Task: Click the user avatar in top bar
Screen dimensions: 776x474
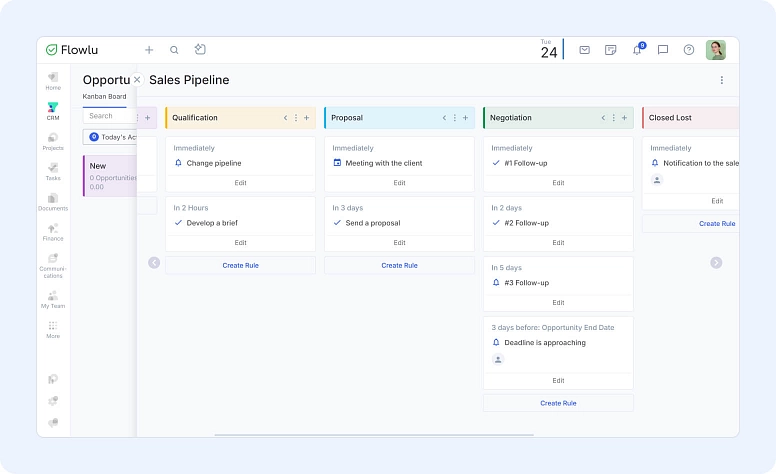Action: (716, 50)
